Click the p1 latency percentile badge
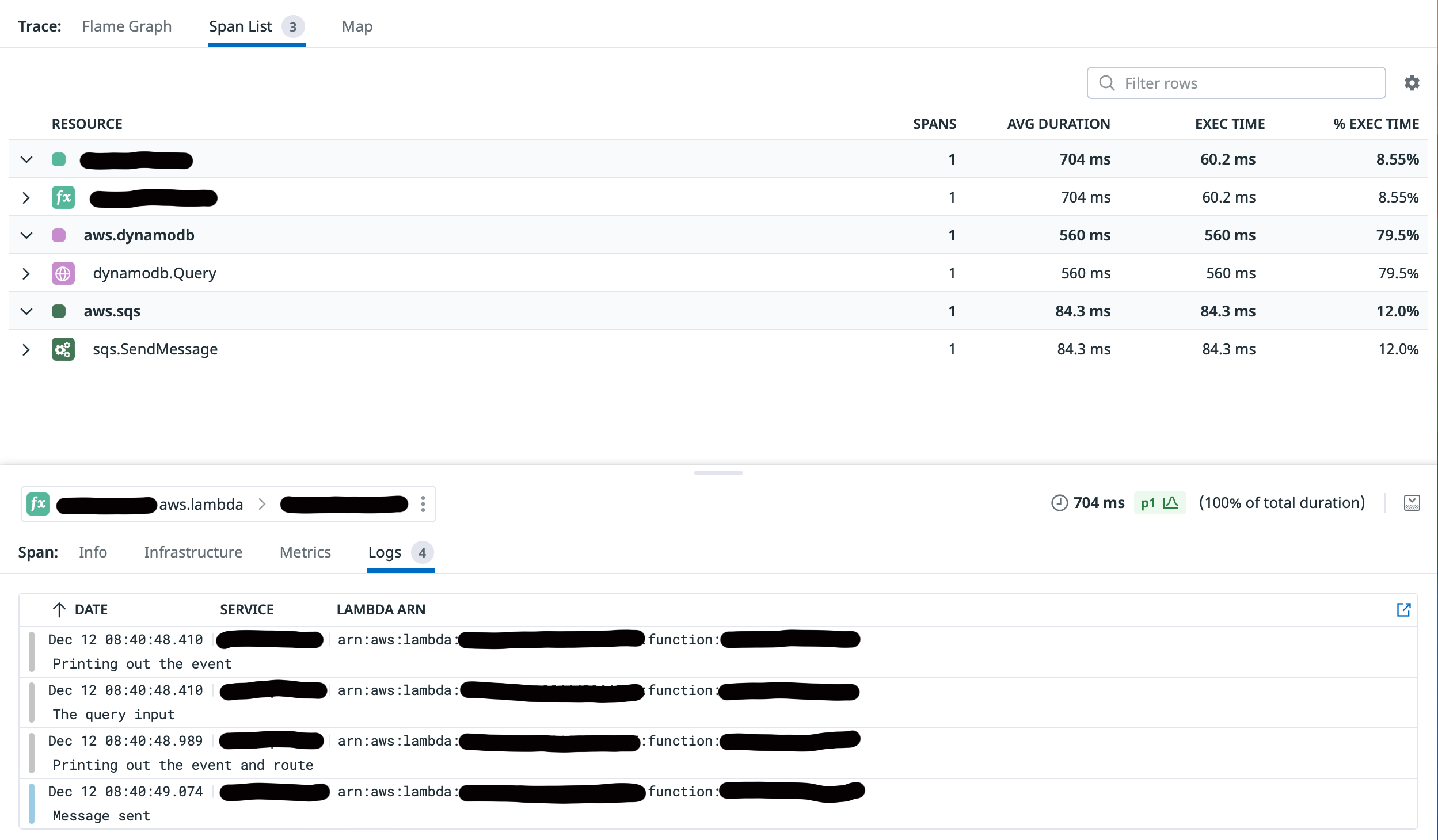This screenshot has height=840, width=1438. (1159, 503)
